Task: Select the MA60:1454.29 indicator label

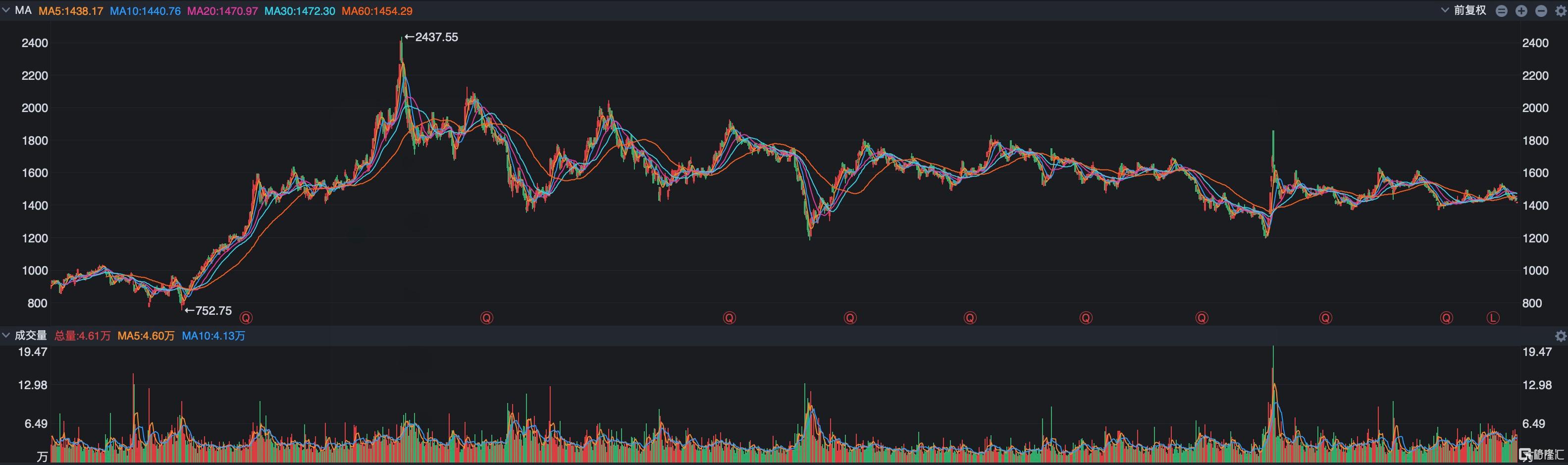Action: click(x=377, y=11)
